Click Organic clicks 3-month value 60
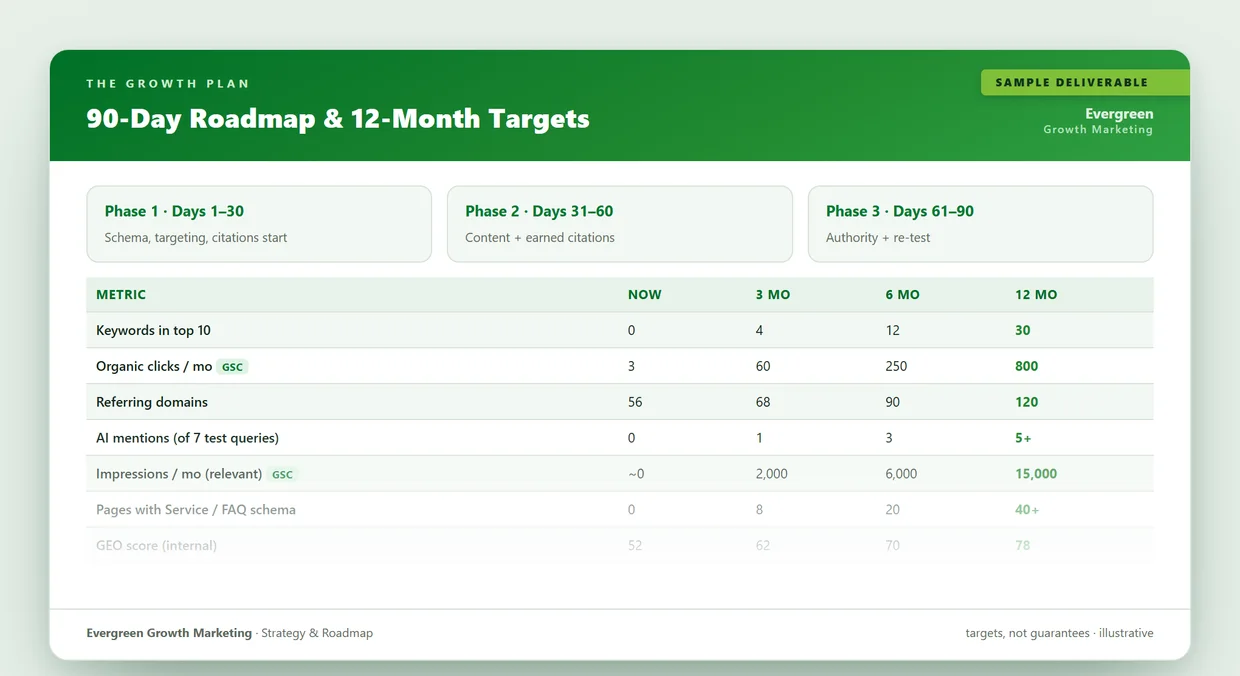The height and width of the screenshot is (676, 1240). [x=763, y=367]
